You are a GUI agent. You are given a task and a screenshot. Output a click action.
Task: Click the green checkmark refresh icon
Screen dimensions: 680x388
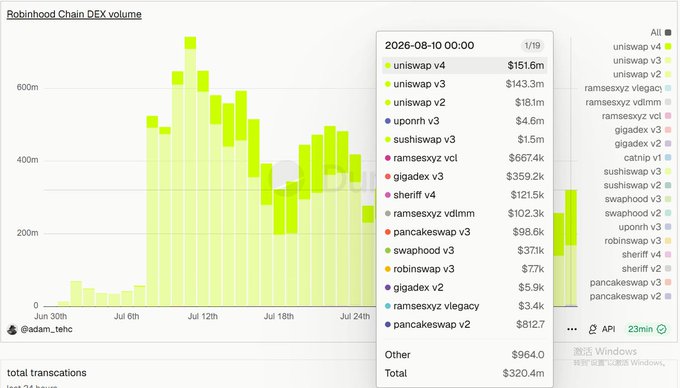661,329
